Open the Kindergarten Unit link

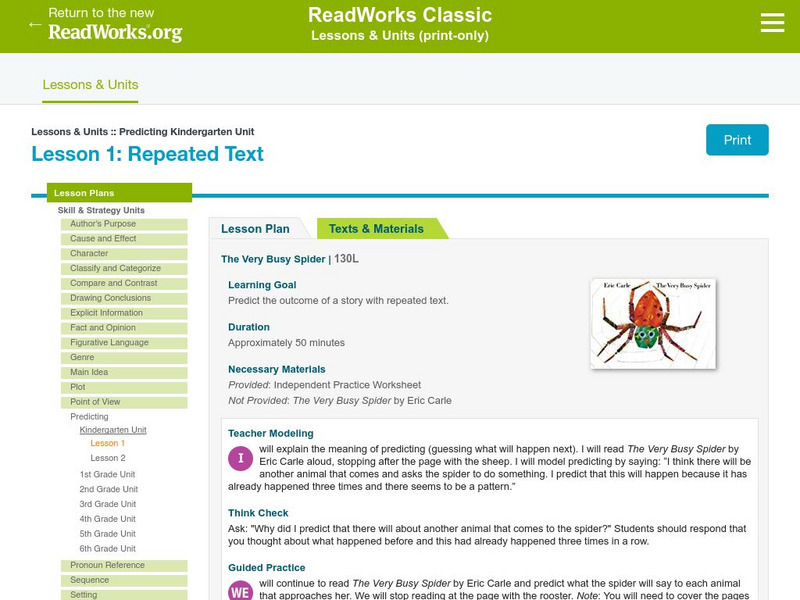(113, 430)
